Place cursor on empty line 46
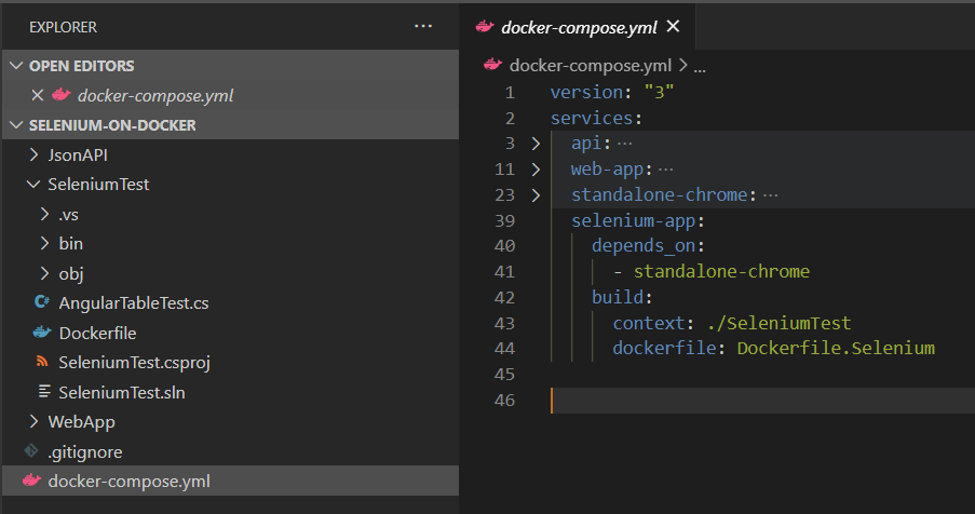 click(700, 400)
